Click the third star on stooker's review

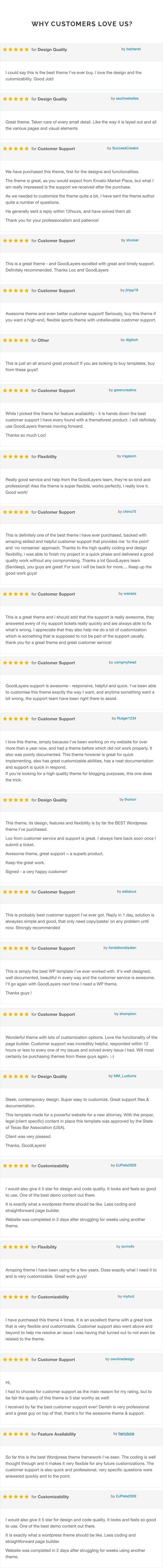coord(16,239)
